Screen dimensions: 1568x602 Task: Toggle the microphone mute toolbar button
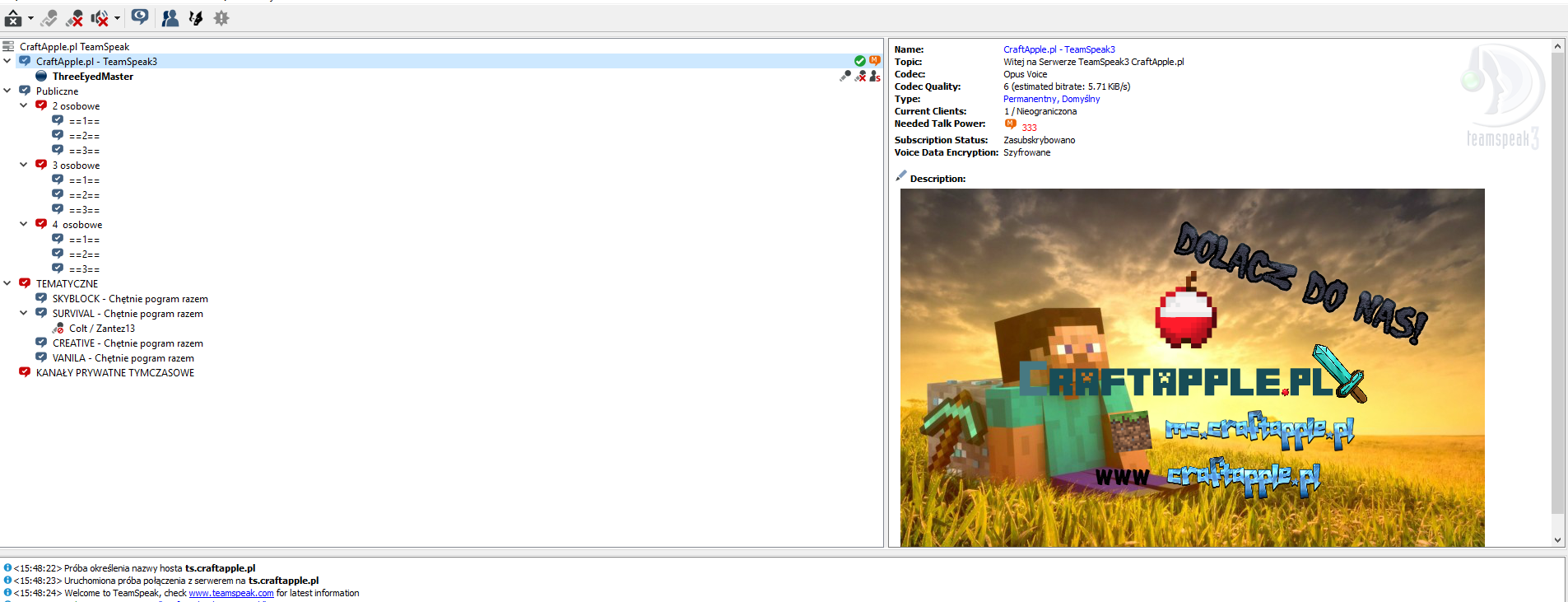click(74, 18)
